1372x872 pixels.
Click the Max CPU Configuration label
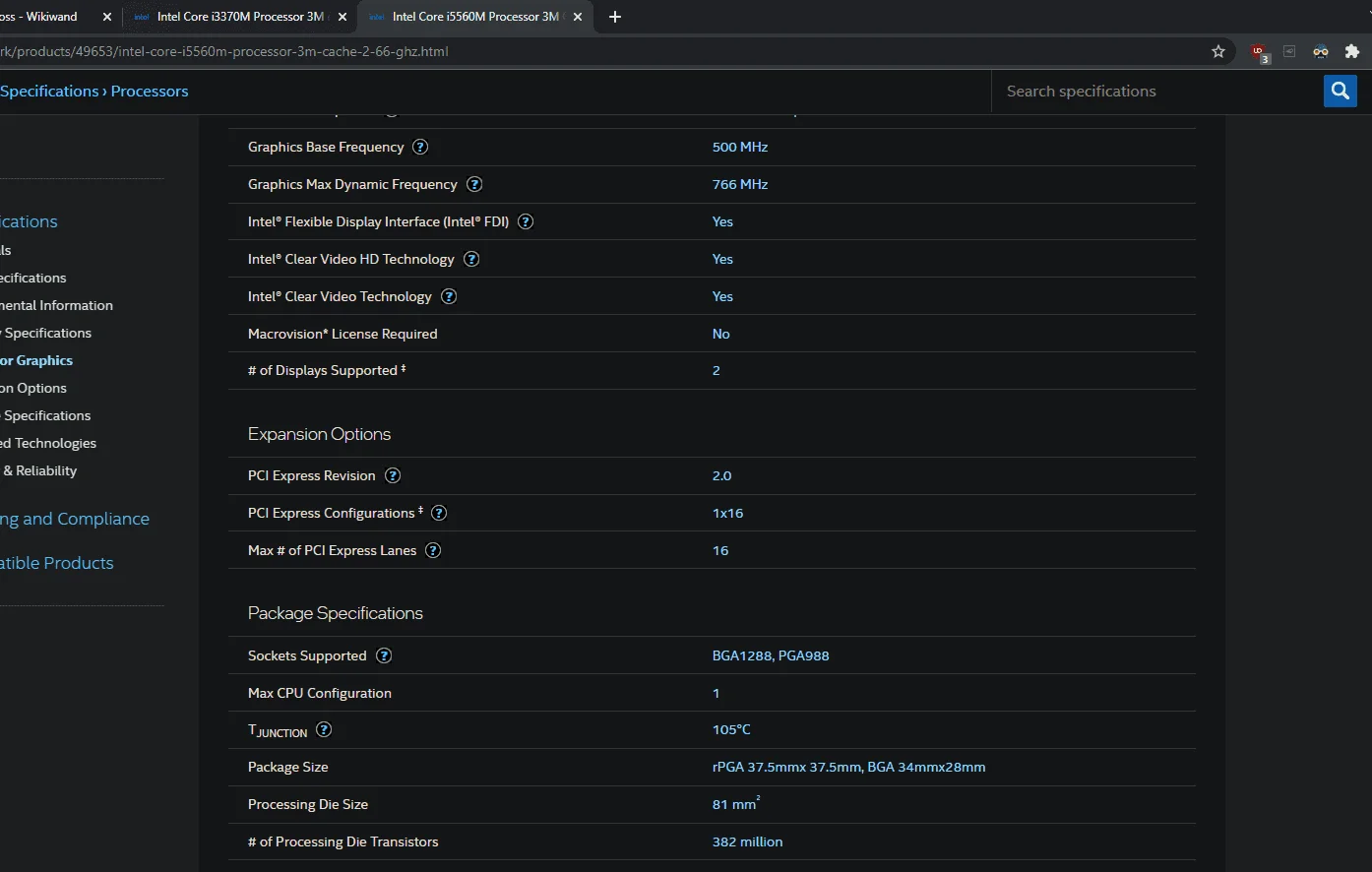click(320, 693)
